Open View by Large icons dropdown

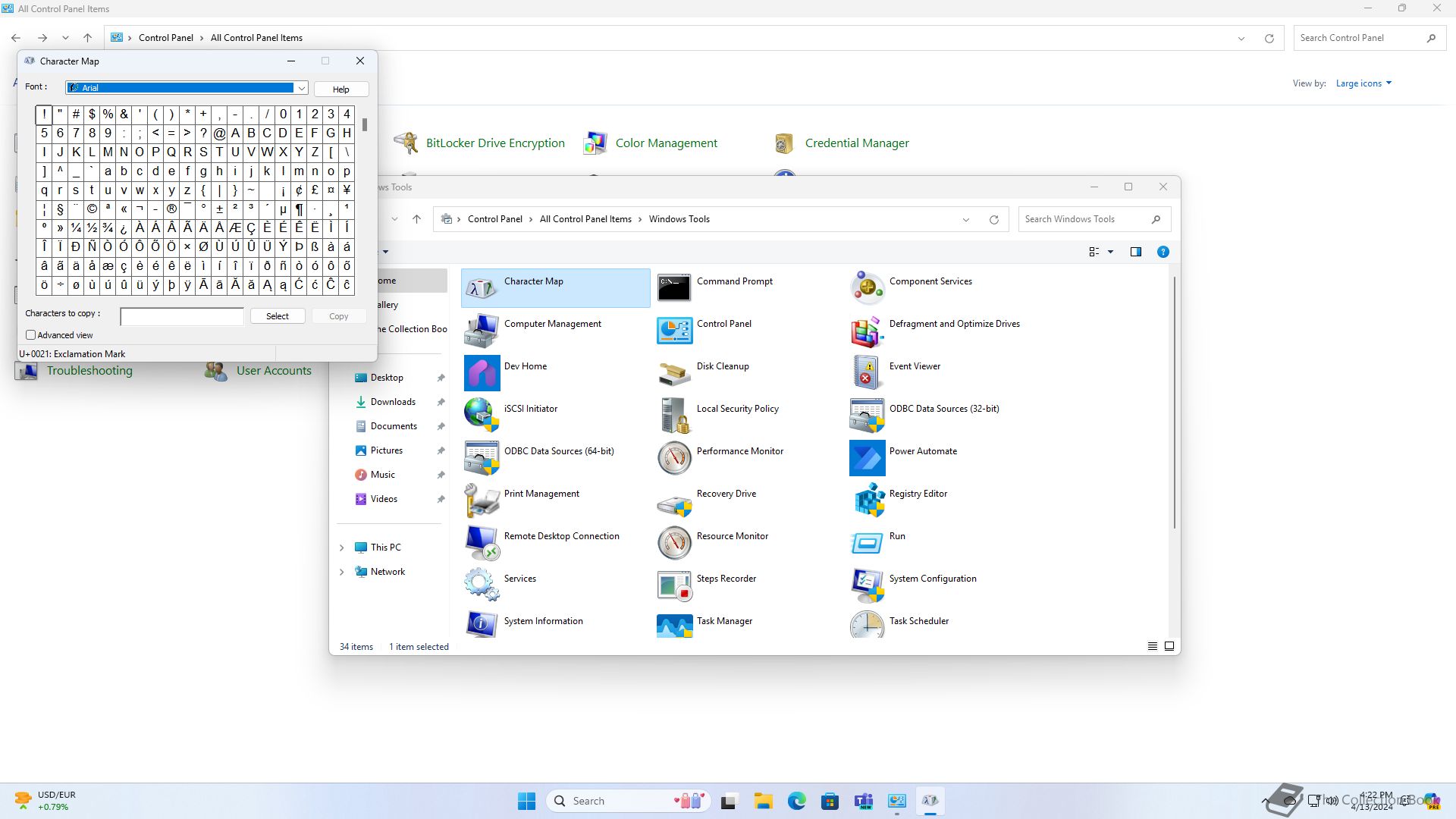[x=1363, y=83]
